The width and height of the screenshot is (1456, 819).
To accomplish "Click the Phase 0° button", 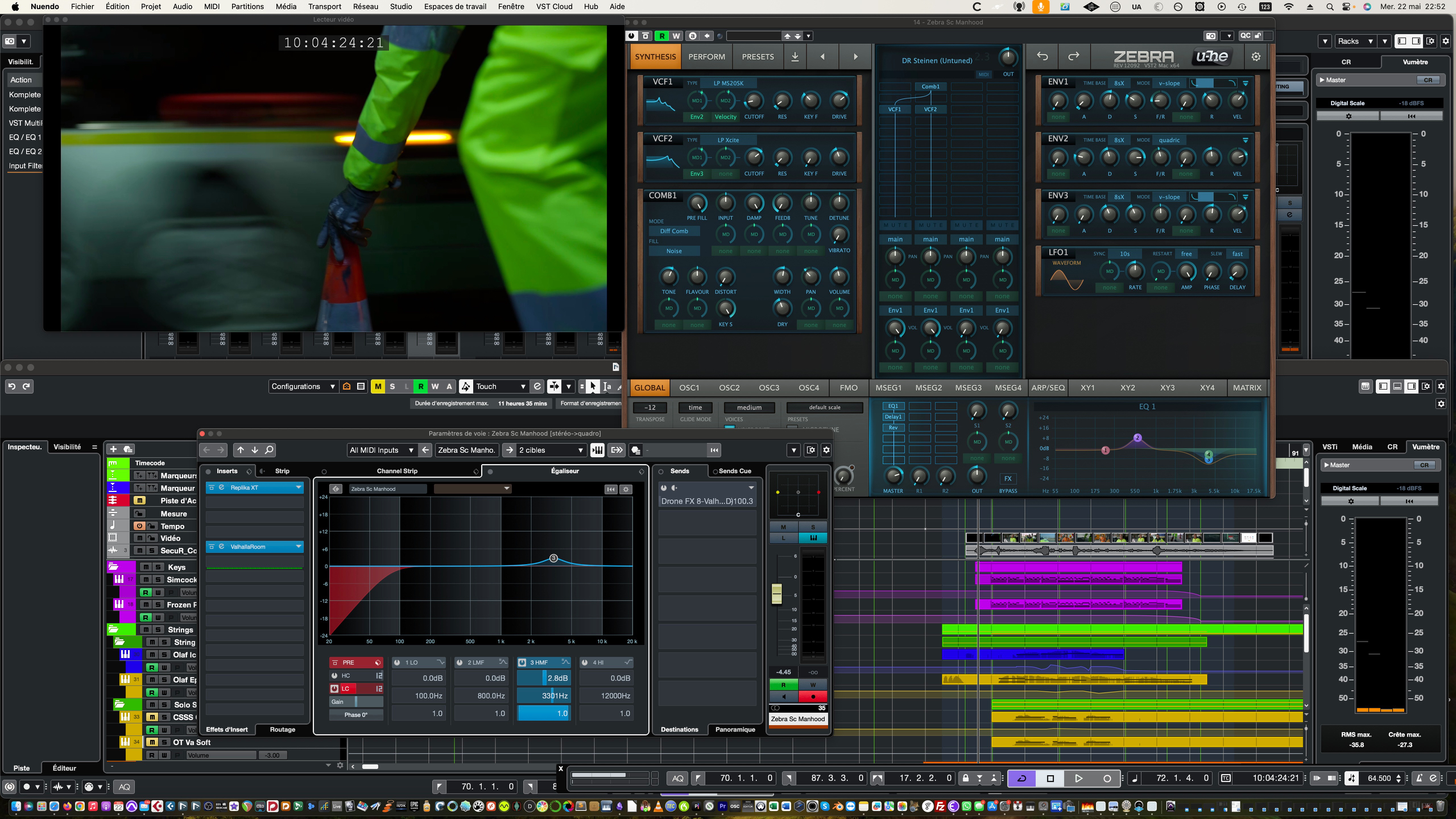I will click(x=356, y=715).
